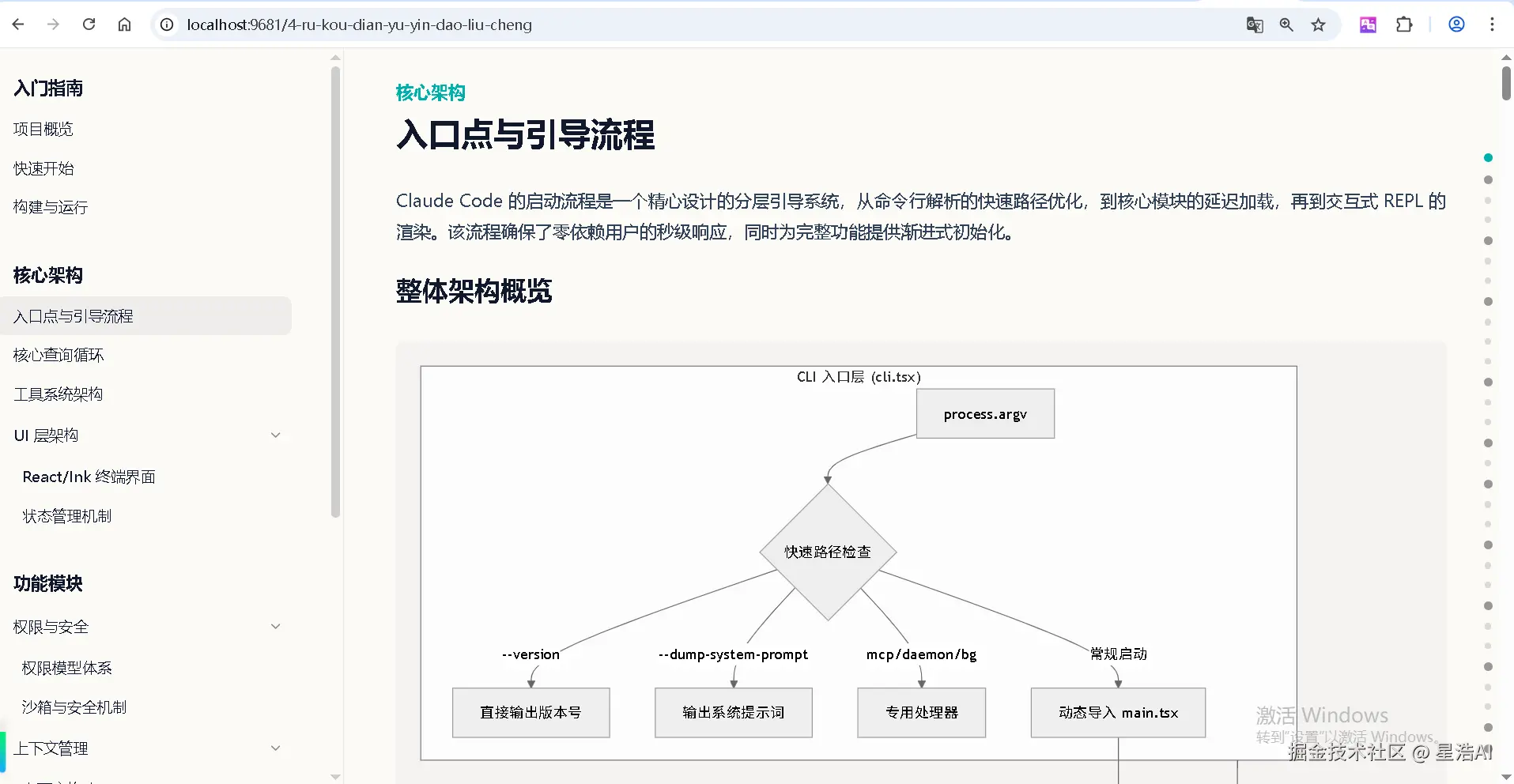Open the zoom magnifier control
Image resolution: width=1514 pixels, height=784 pixels.
pos(1286,24)
